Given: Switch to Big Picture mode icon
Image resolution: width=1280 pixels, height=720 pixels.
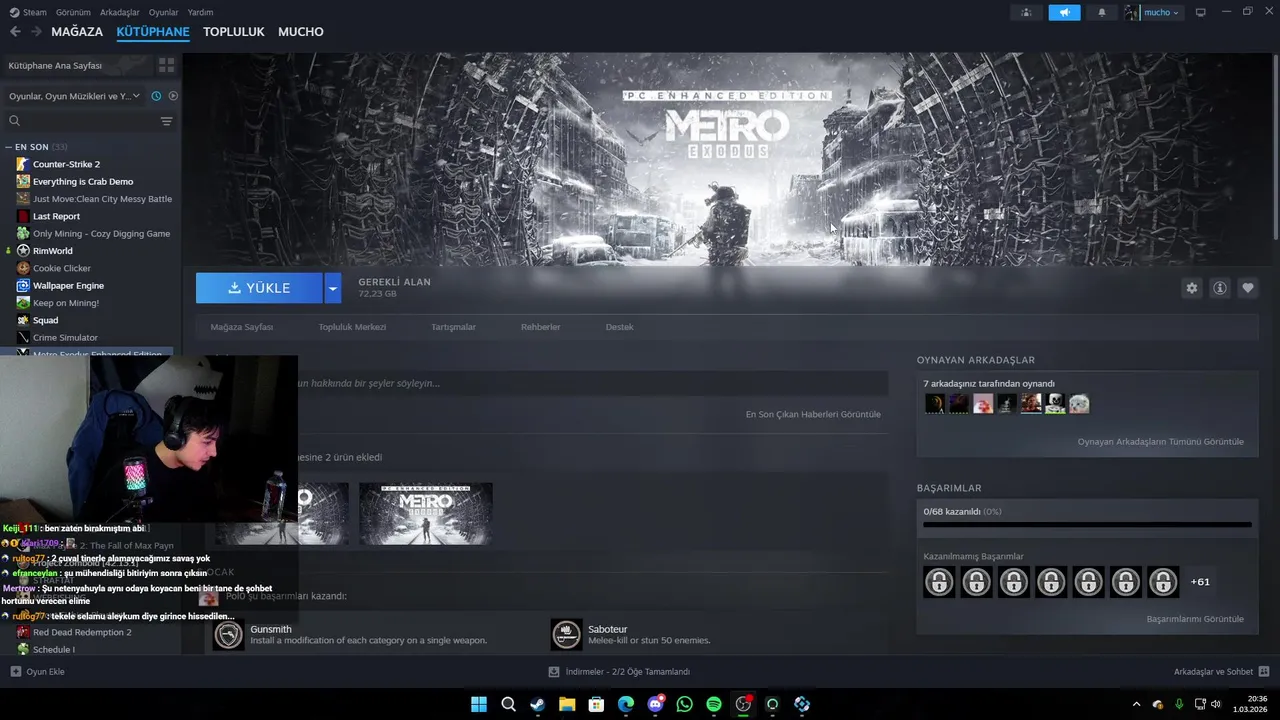Looking at the screenshot, I should (x=1201, y=12).
